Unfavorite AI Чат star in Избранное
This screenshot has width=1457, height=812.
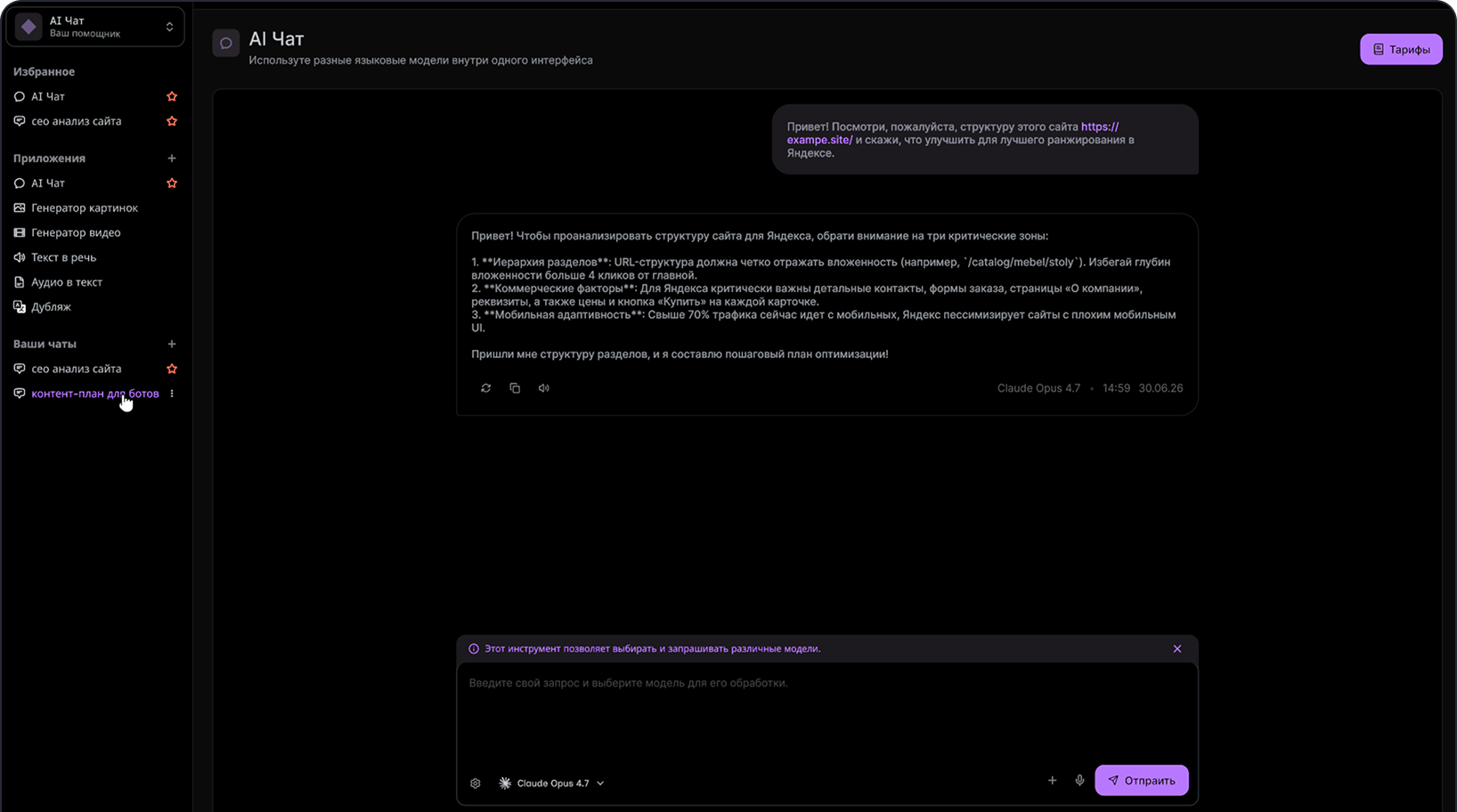pyautogui.click(x=172, y=96)
